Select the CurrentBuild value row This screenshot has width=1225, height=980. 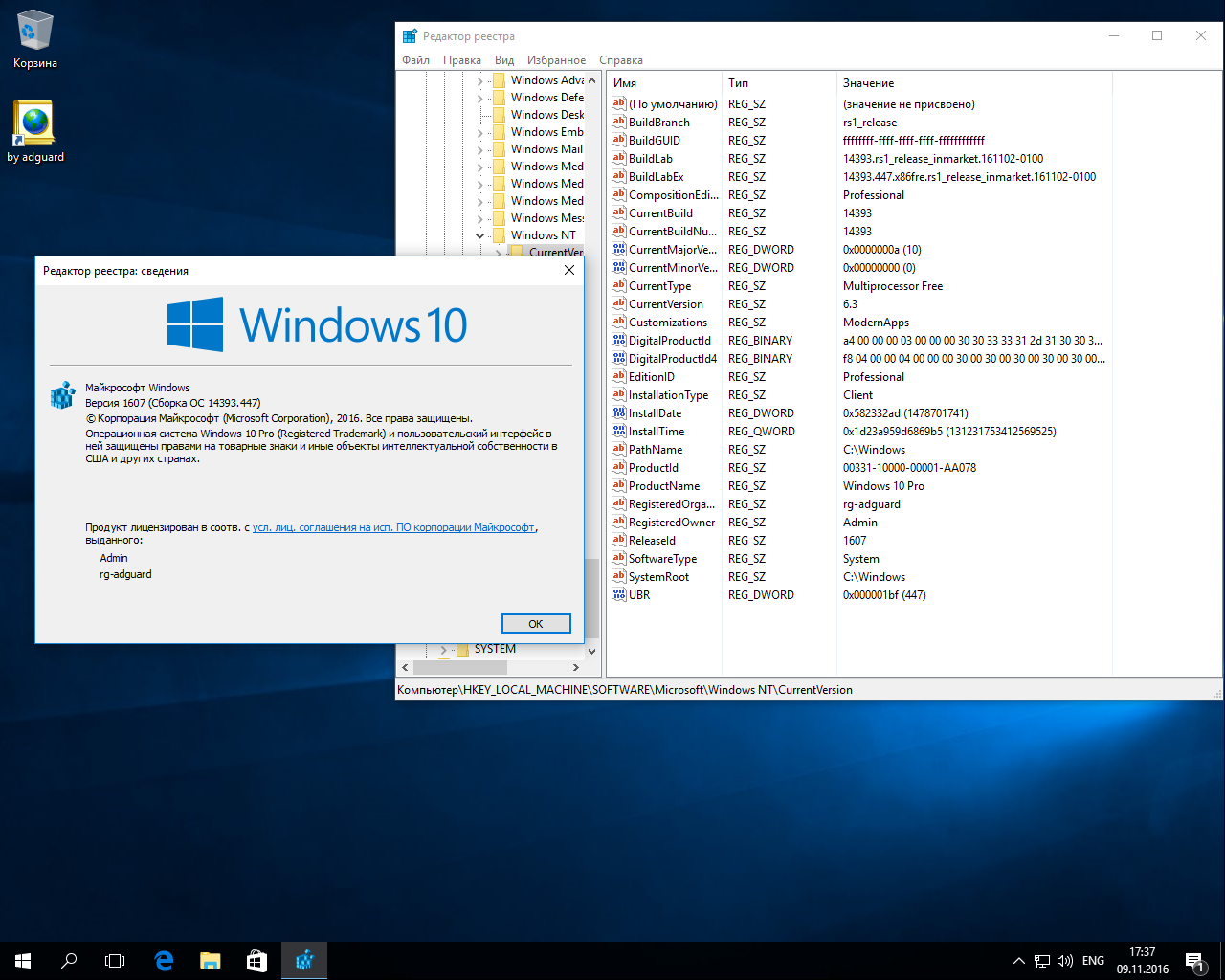click(x=858, y=213)
